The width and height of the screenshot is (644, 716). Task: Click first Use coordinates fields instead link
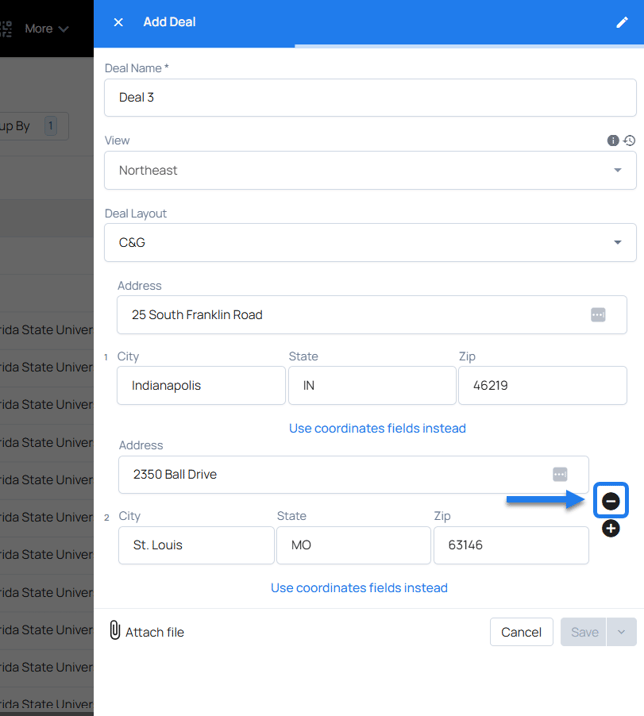click(377, 428)
